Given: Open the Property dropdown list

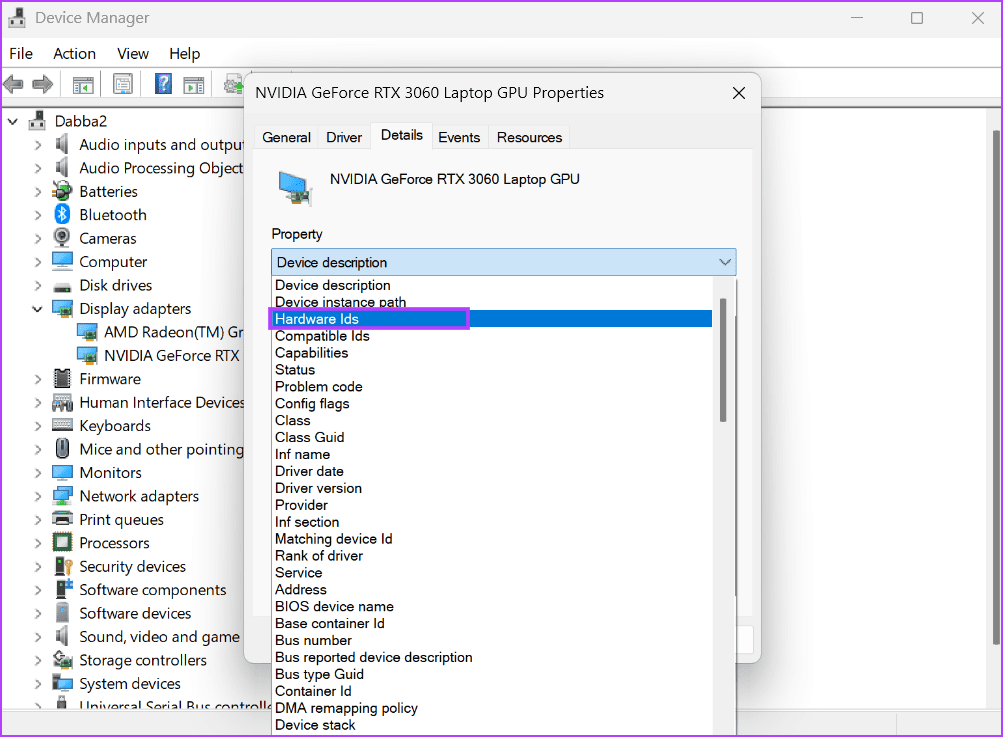Looking at the screenshot, I should 726,261.
